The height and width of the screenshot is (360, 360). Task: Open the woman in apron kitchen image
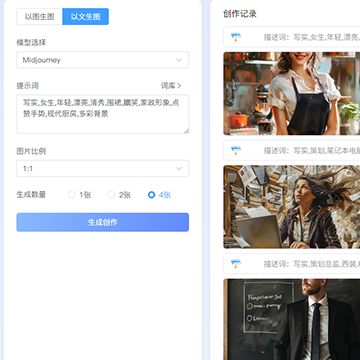point(292,93)
